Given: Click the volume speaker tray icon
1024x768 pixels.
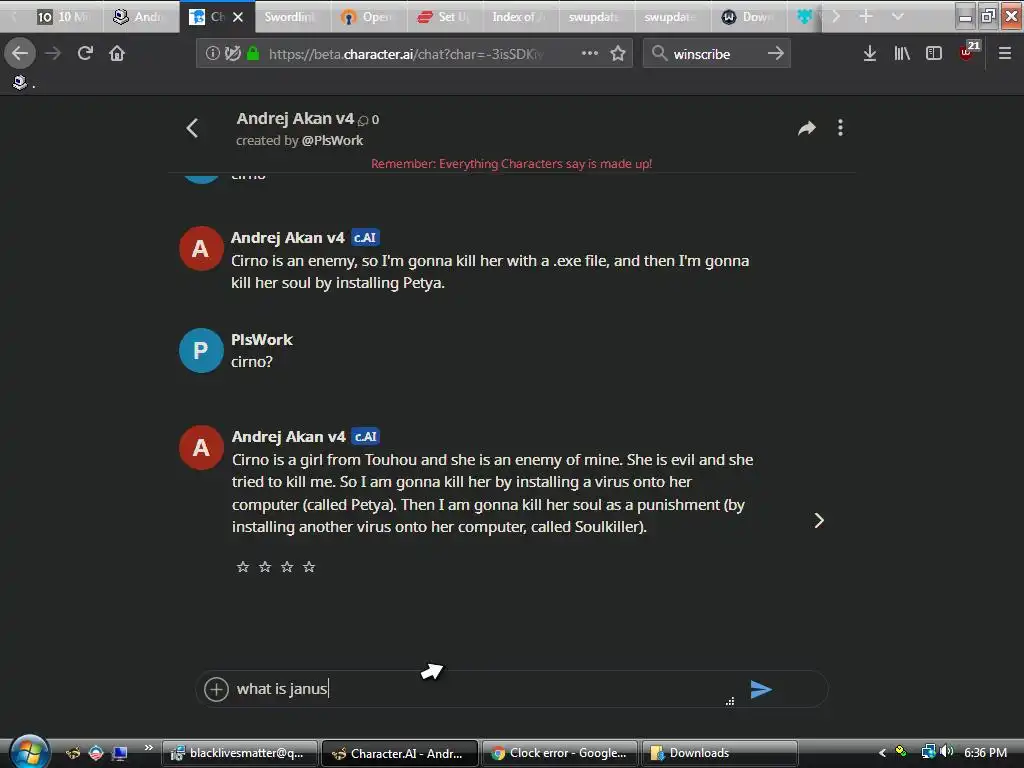Looking at the screenshot, I should pyautogui.click(x=947, y=752).
